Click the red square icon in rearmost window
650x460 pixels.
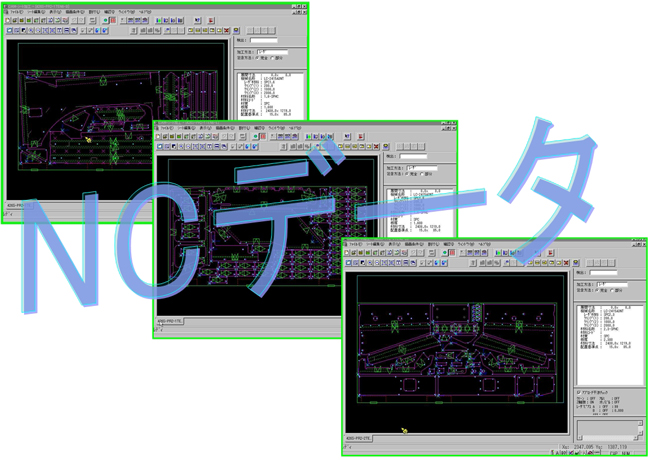(113, 20)
